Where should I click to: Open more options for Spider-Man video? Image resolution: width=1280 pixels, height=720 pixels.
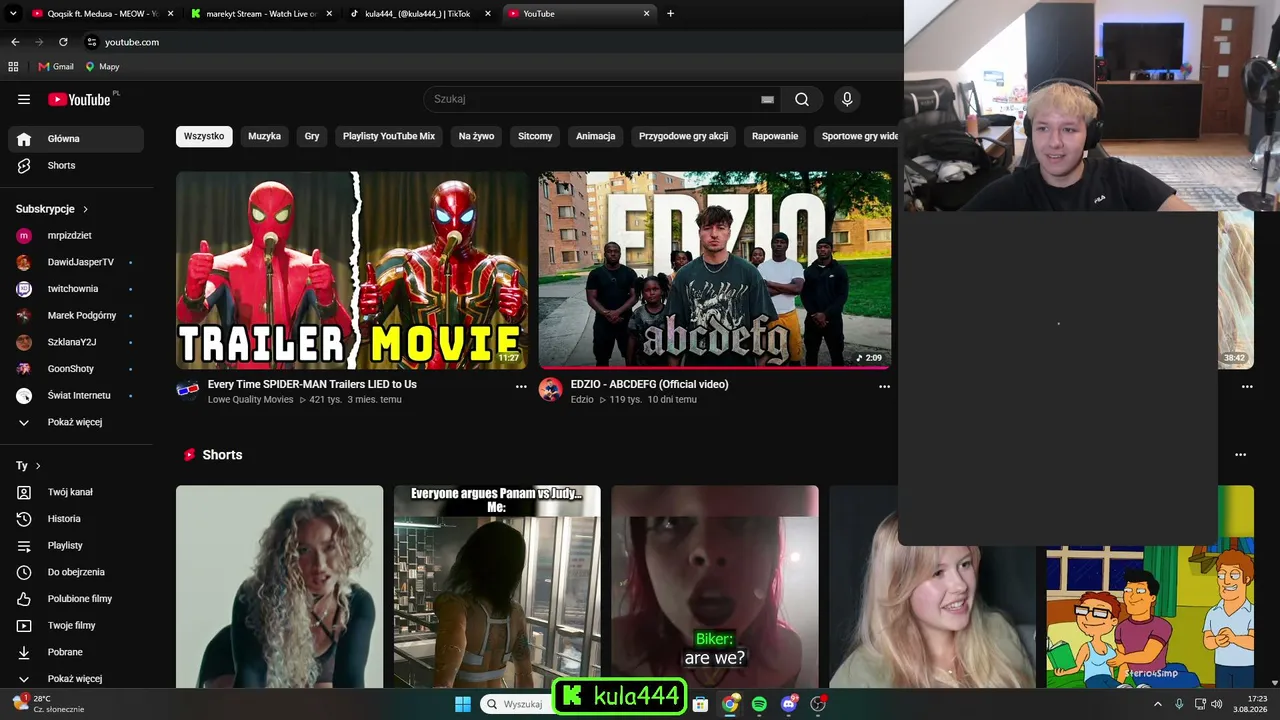click(521, 387)
